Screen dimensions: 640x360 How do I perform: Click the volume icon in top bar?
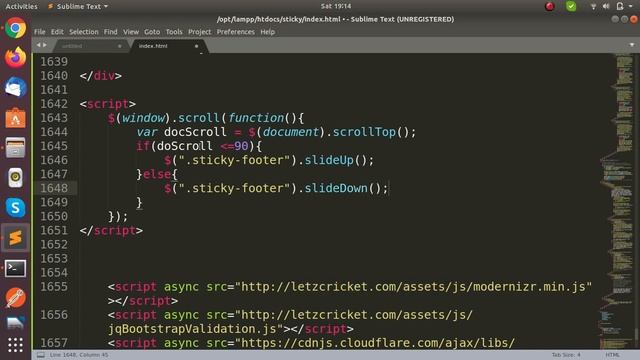click(x=606, y=6)
